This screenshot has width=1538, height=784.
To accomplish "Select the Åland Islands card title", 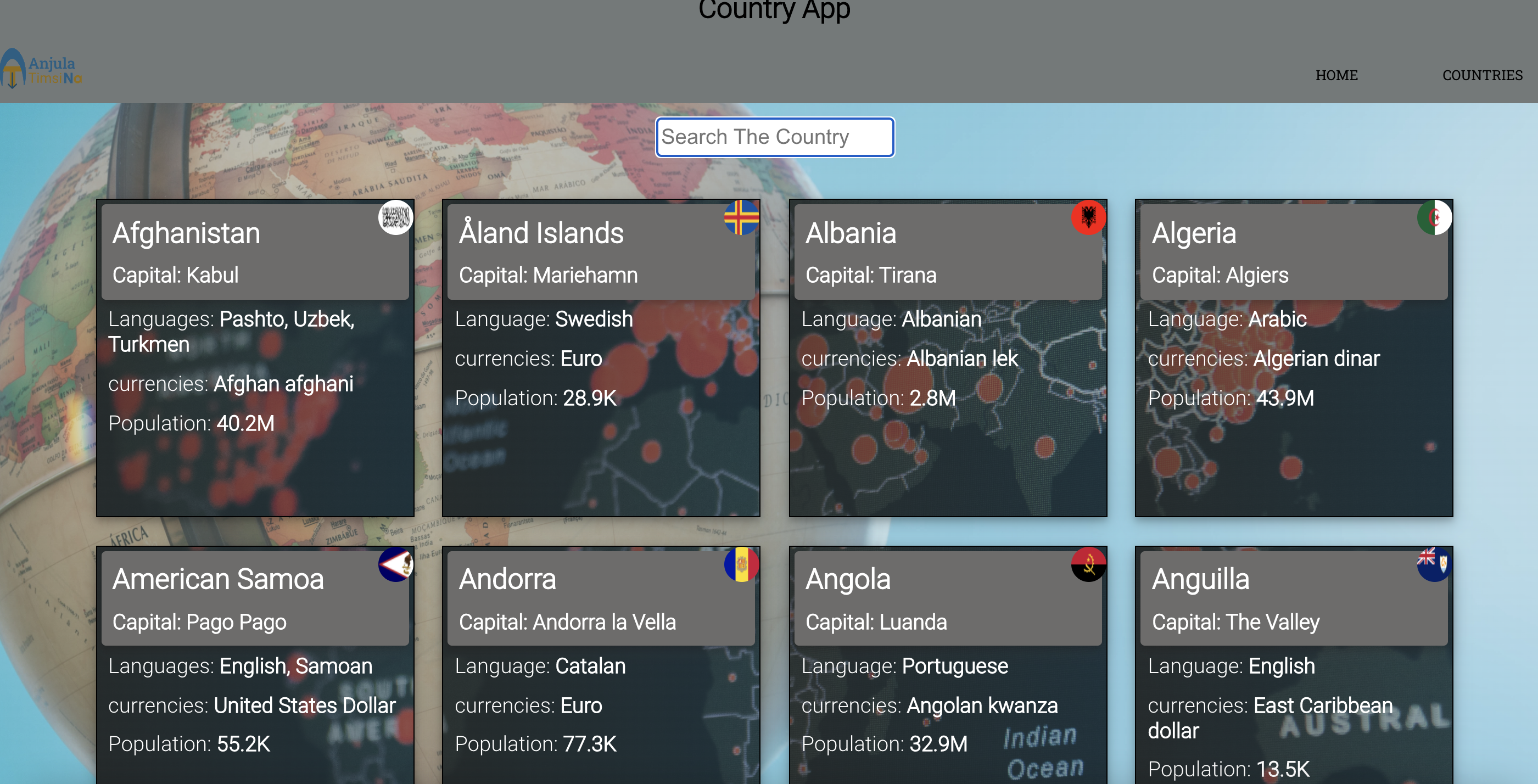I will (x=541, y=231).
